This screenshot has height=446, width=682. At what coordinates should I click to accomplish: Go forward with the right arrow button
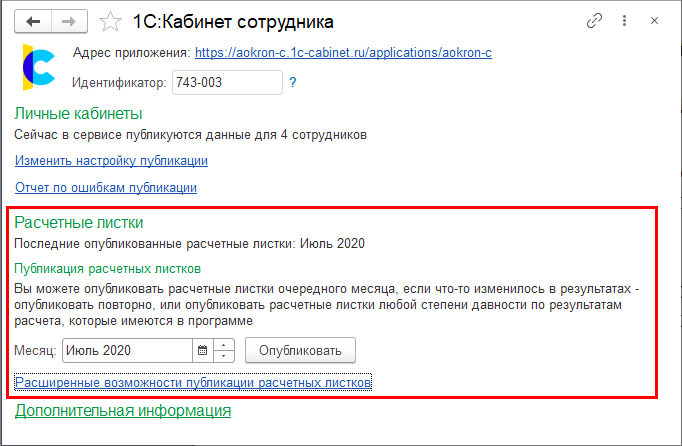(69, 21)
